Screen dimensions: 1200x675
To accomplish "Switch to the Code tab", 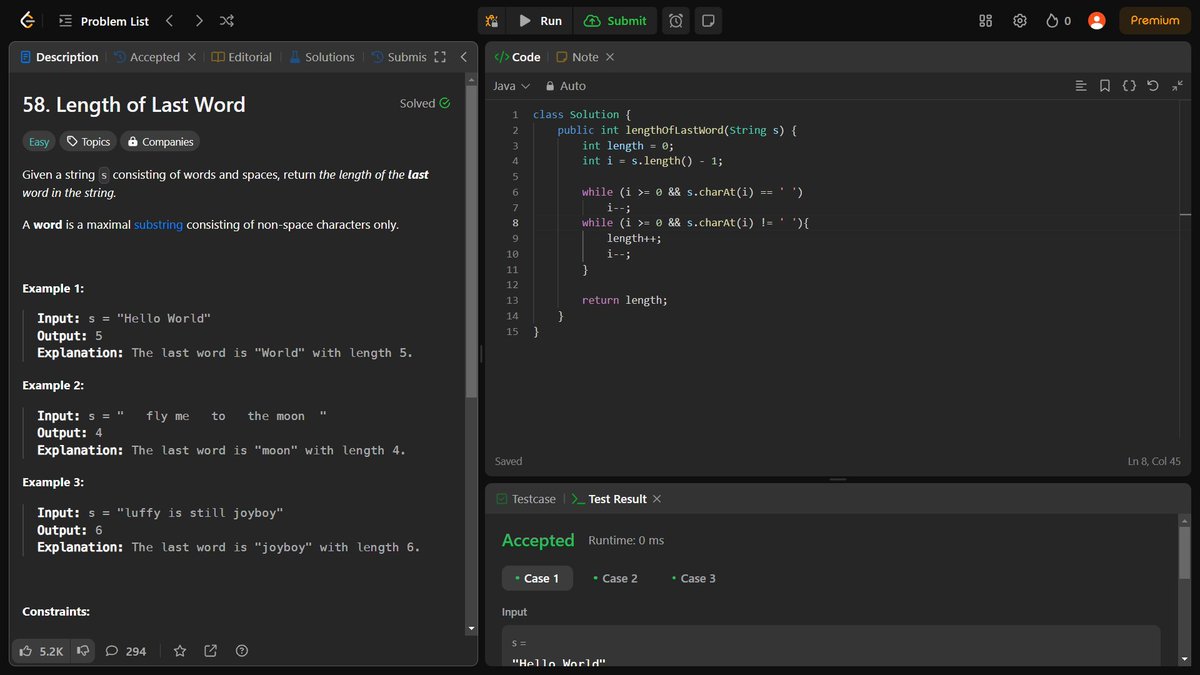I will (517, 57).
